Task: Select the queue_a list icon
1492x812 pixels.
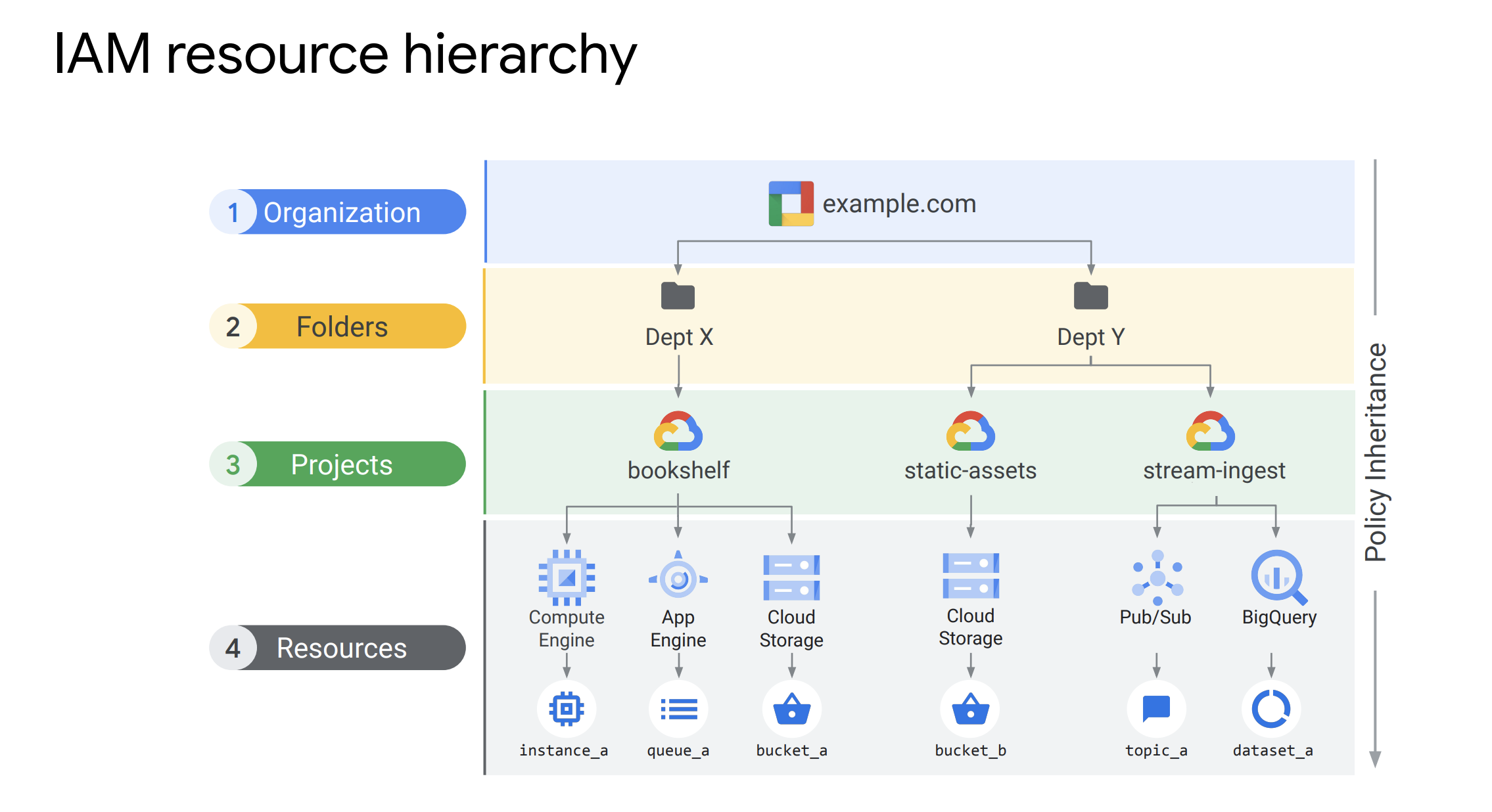Action: pos(678,709)
